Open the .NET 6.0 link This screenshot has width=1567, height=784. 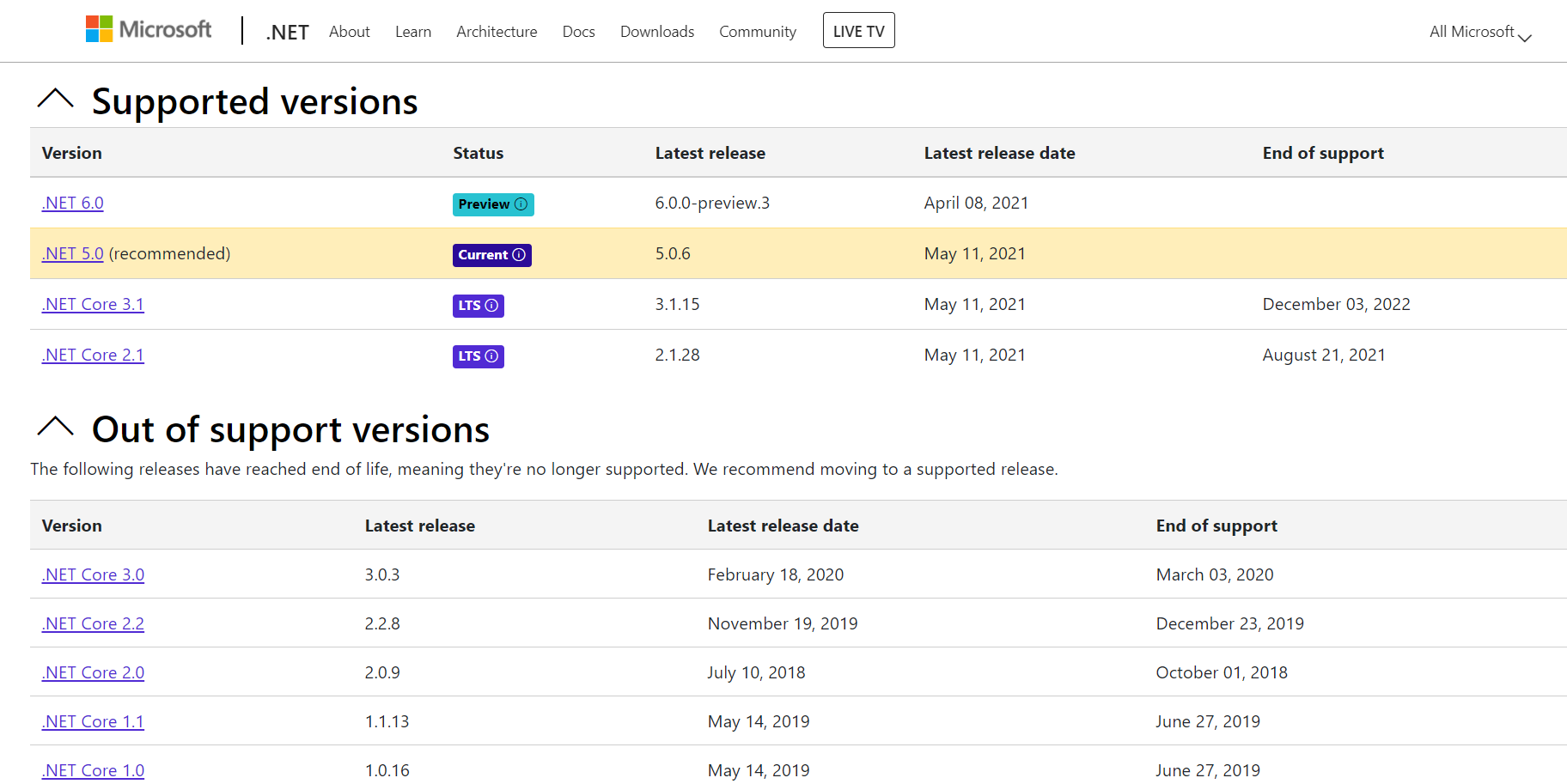(73, 204)
